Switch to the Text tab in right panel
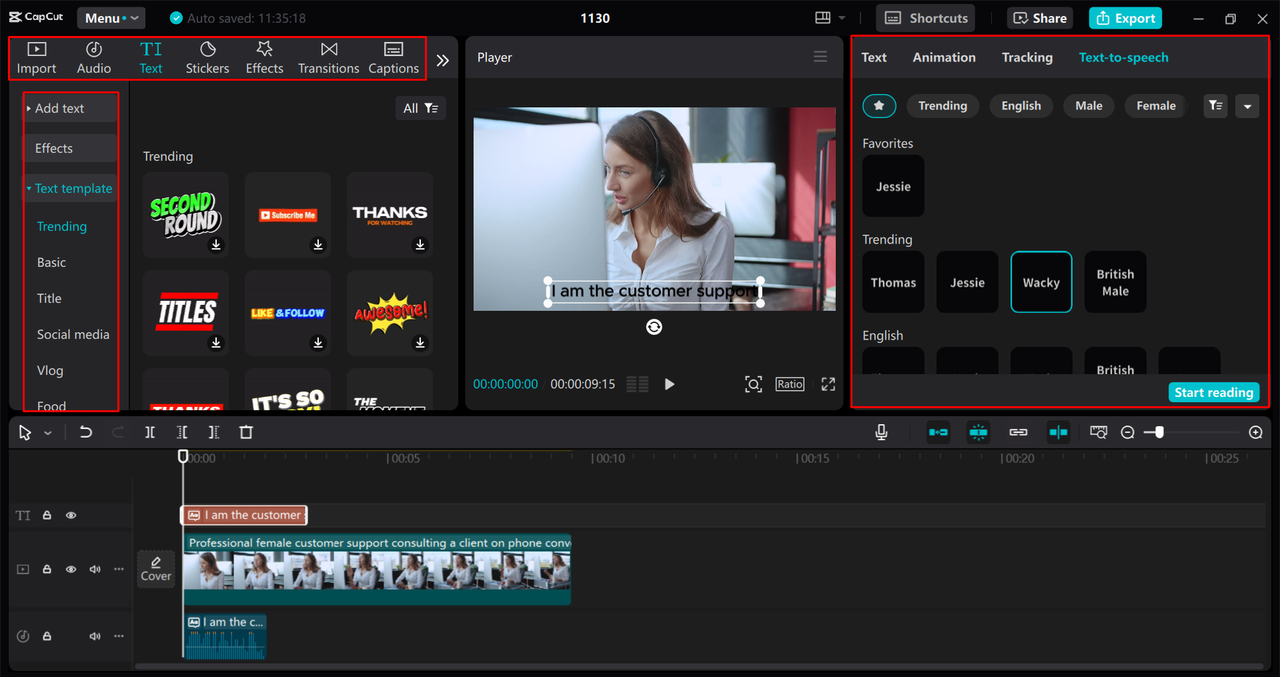 tap(874, 57)
